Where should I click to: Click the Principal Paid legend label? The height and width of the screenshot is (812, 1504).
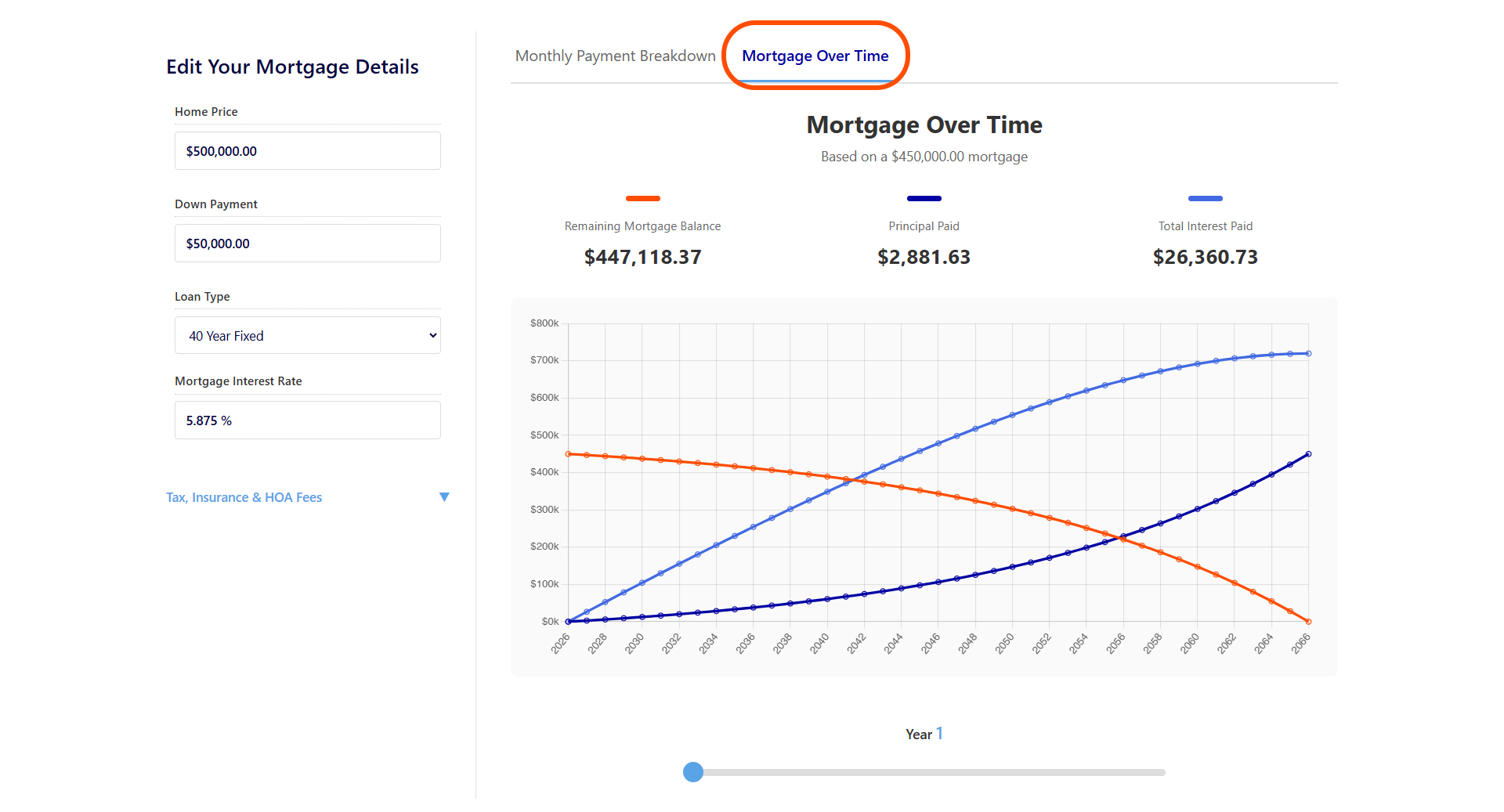924,226
